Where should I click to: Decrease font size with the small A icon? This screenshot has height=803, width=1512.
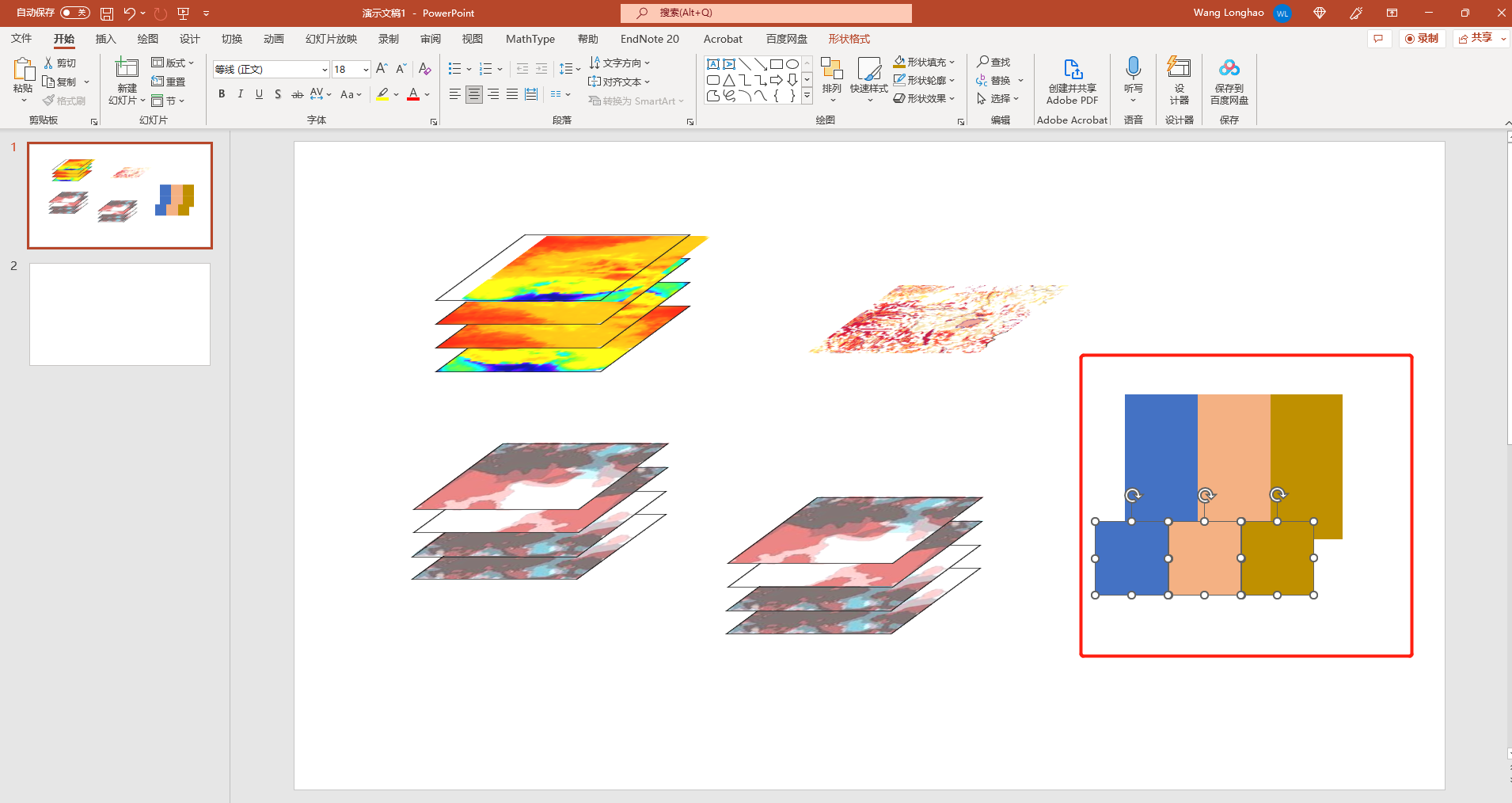(x=401, y=69)
